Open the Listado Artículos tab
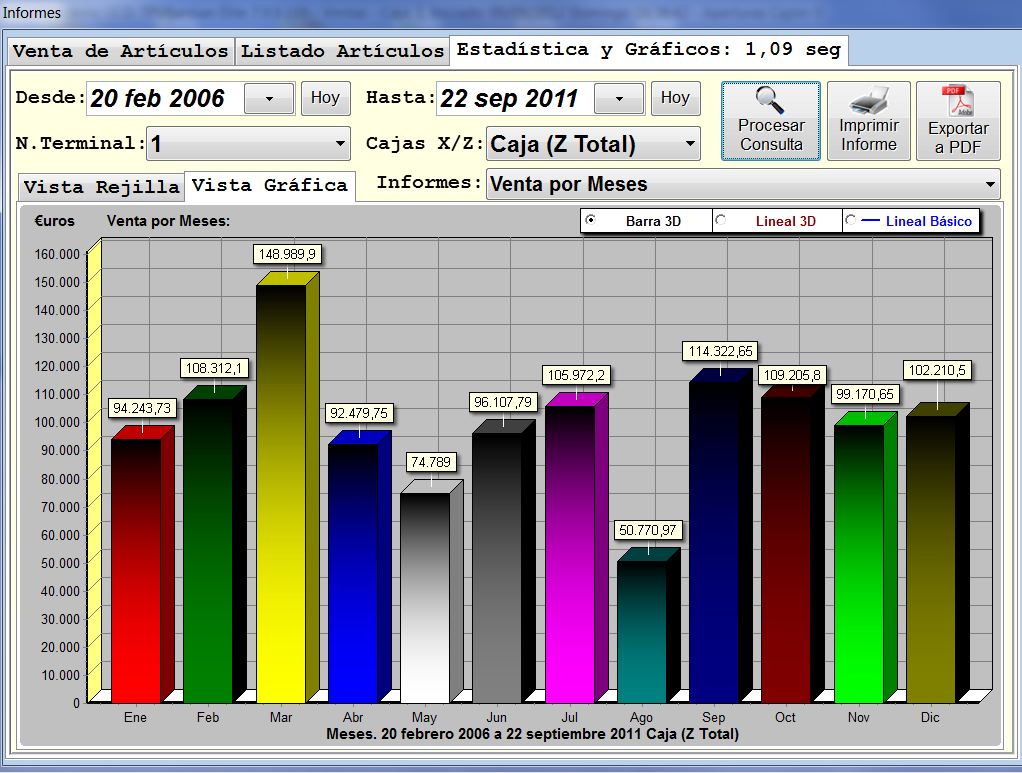The width and height of the screenshot is (1022, 773). click(x=342, y=51)
